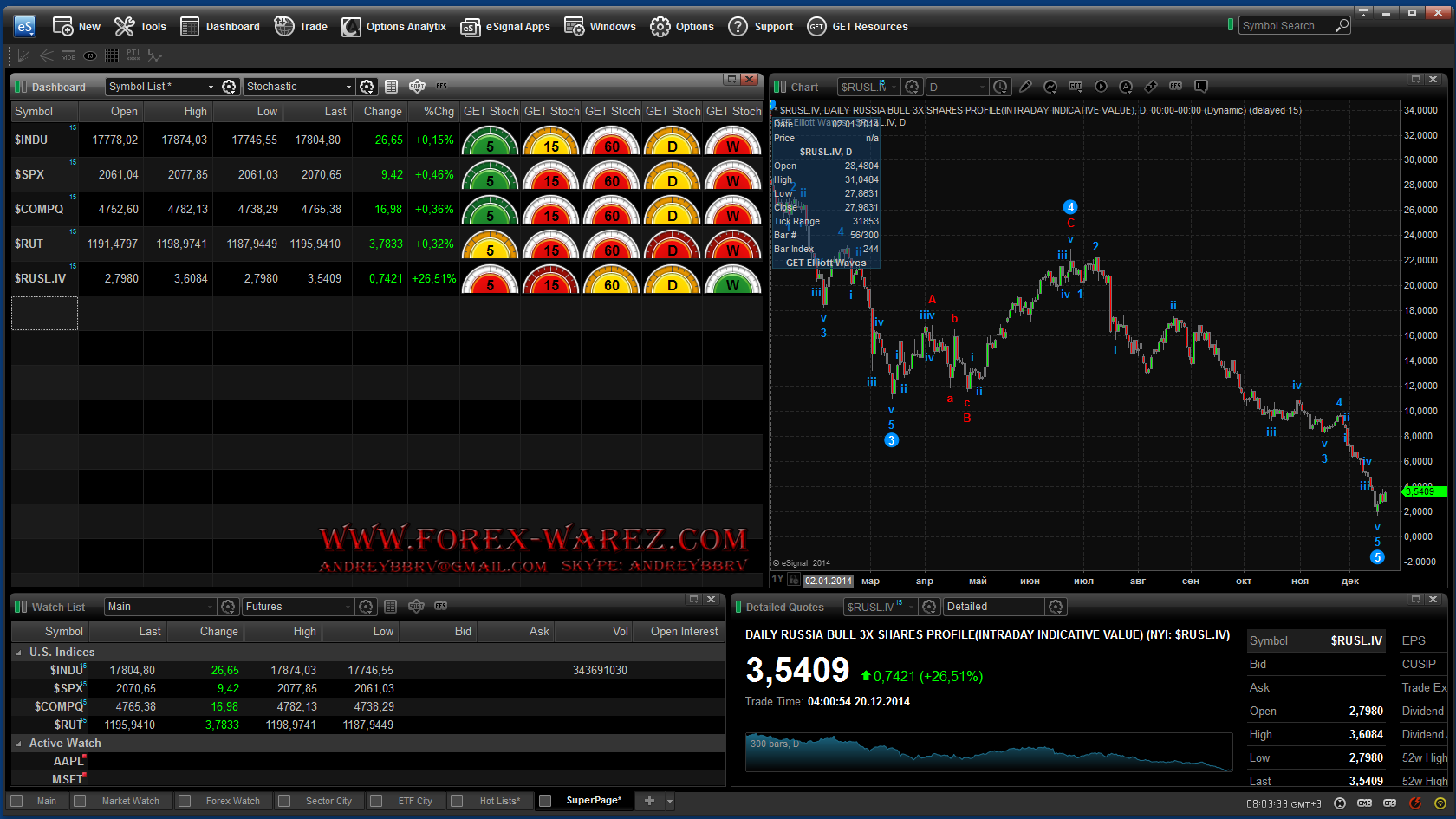This screenshot has height=819, width=1456.
Task: Open the chart drawing pencil tool
Action: 1025,87
